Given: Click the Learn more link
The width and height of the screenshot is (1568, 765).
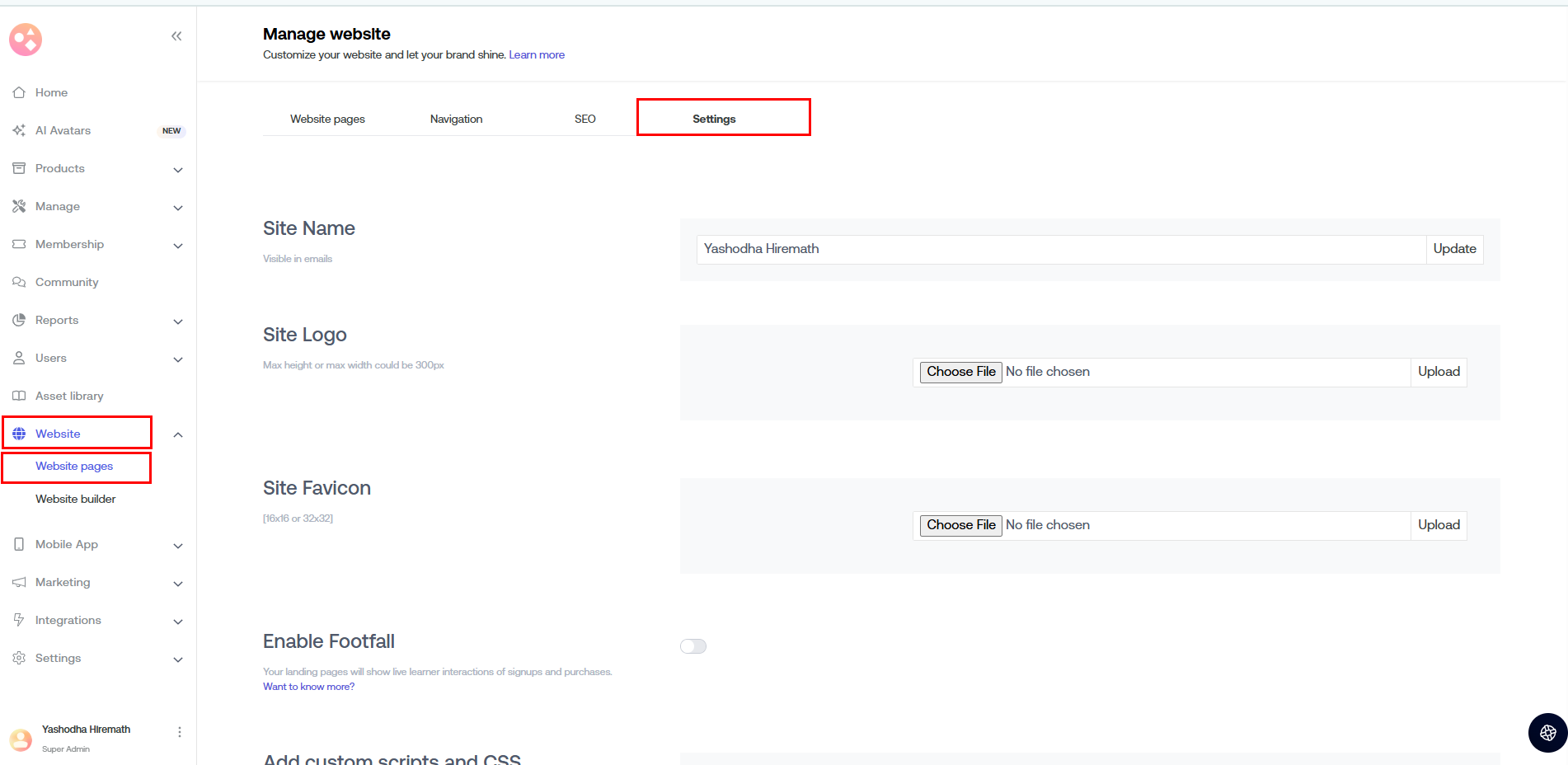Looking at the screenshot, I should pyautogui.click(x=537, y=55).
